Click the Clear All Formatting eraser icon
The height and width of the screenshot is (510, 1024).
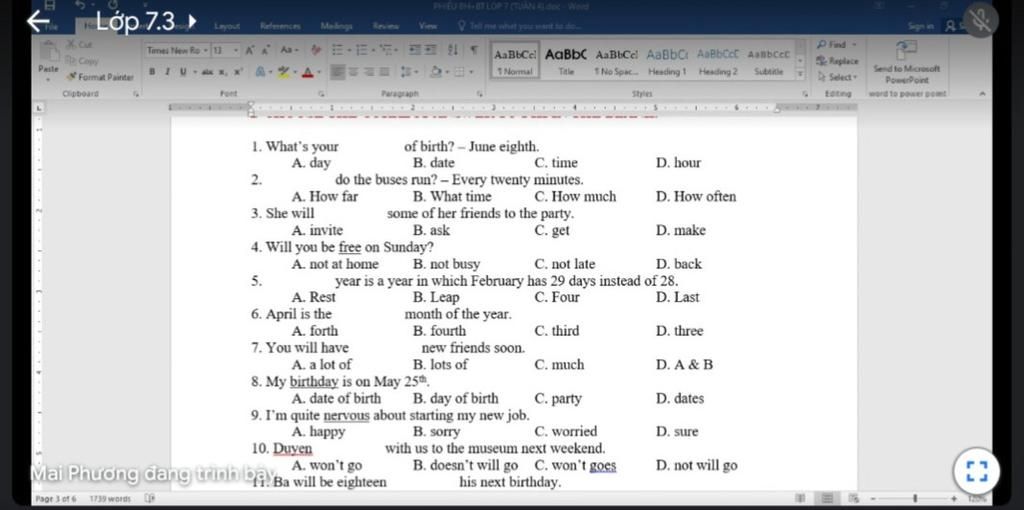click(x=317, y=50)
